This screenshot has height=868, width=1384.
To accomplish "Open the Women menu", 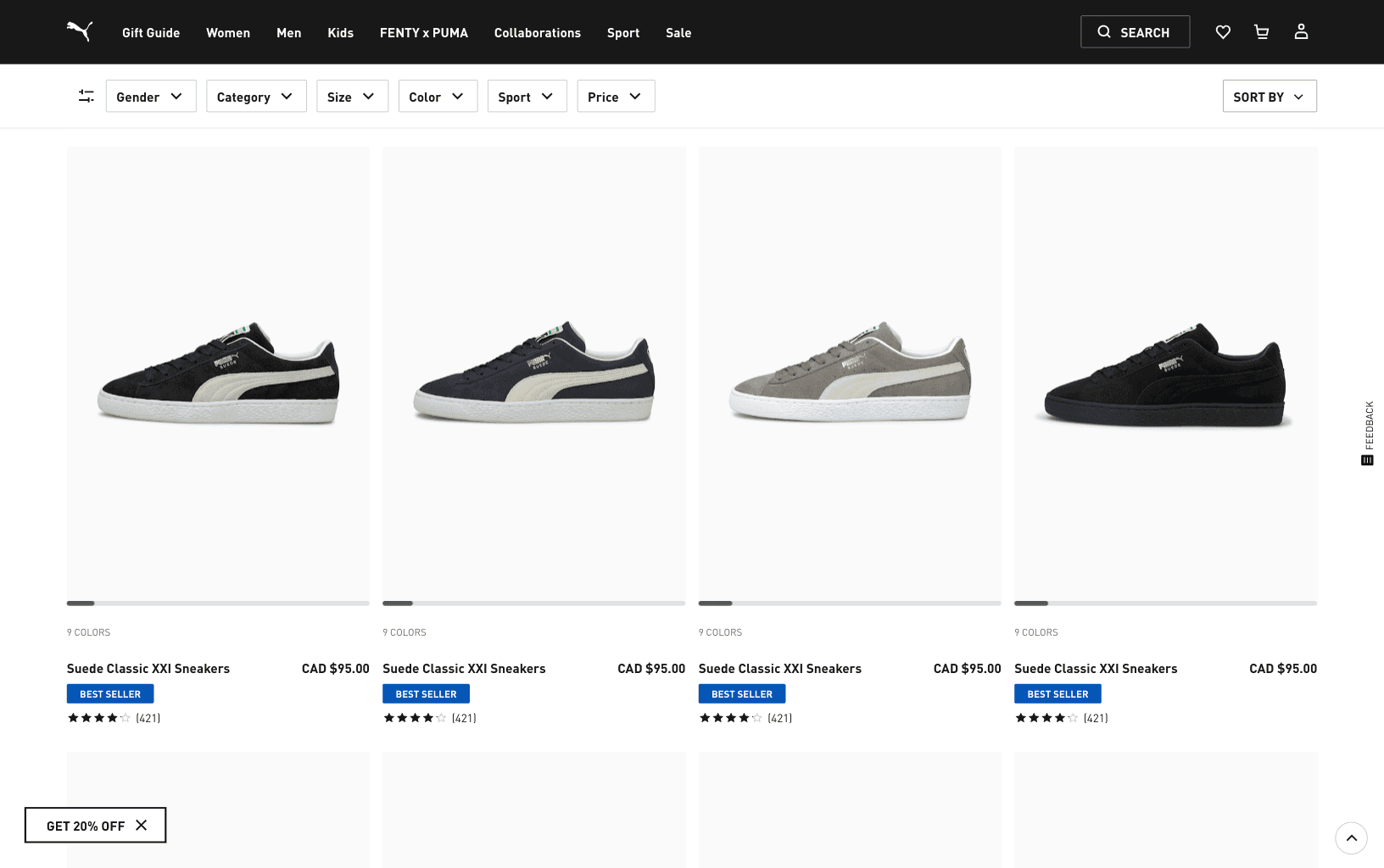I will (228, 33).
